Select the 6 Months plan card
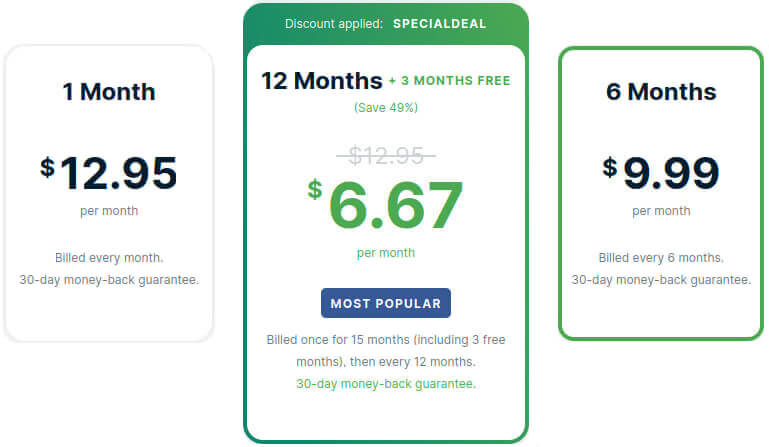Viewport: 769px width, 447px height. [661, 193]
